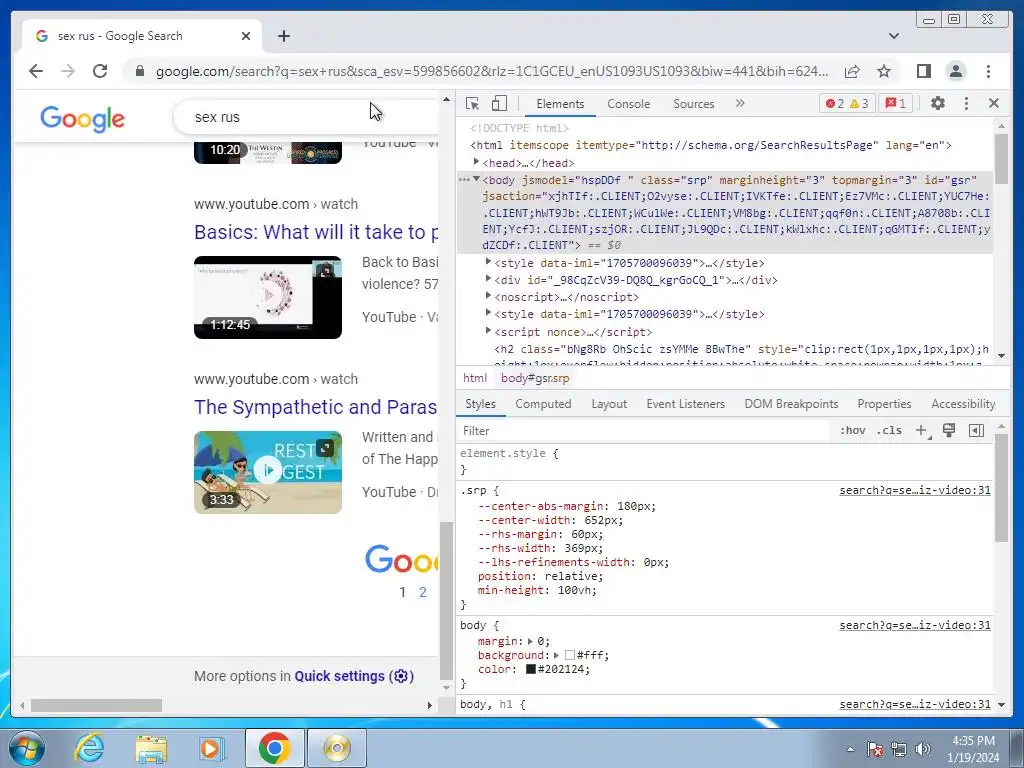Launch Internet Explorer from taskbar

pos(89,748)
